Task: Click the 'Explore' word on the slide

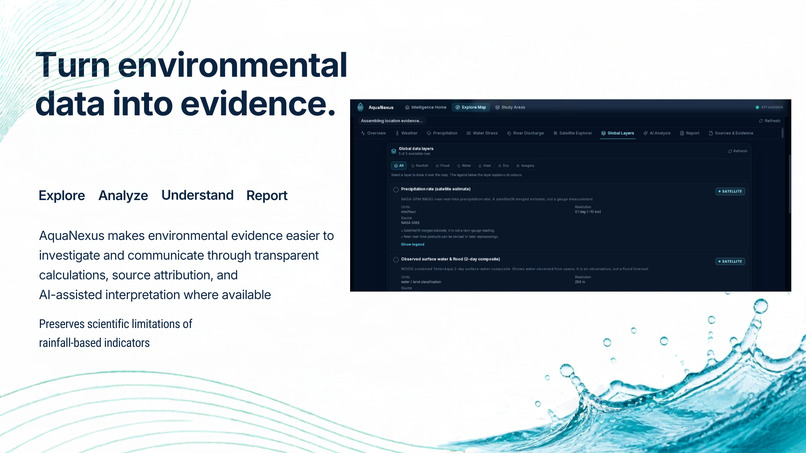Action: click(62, 195)
